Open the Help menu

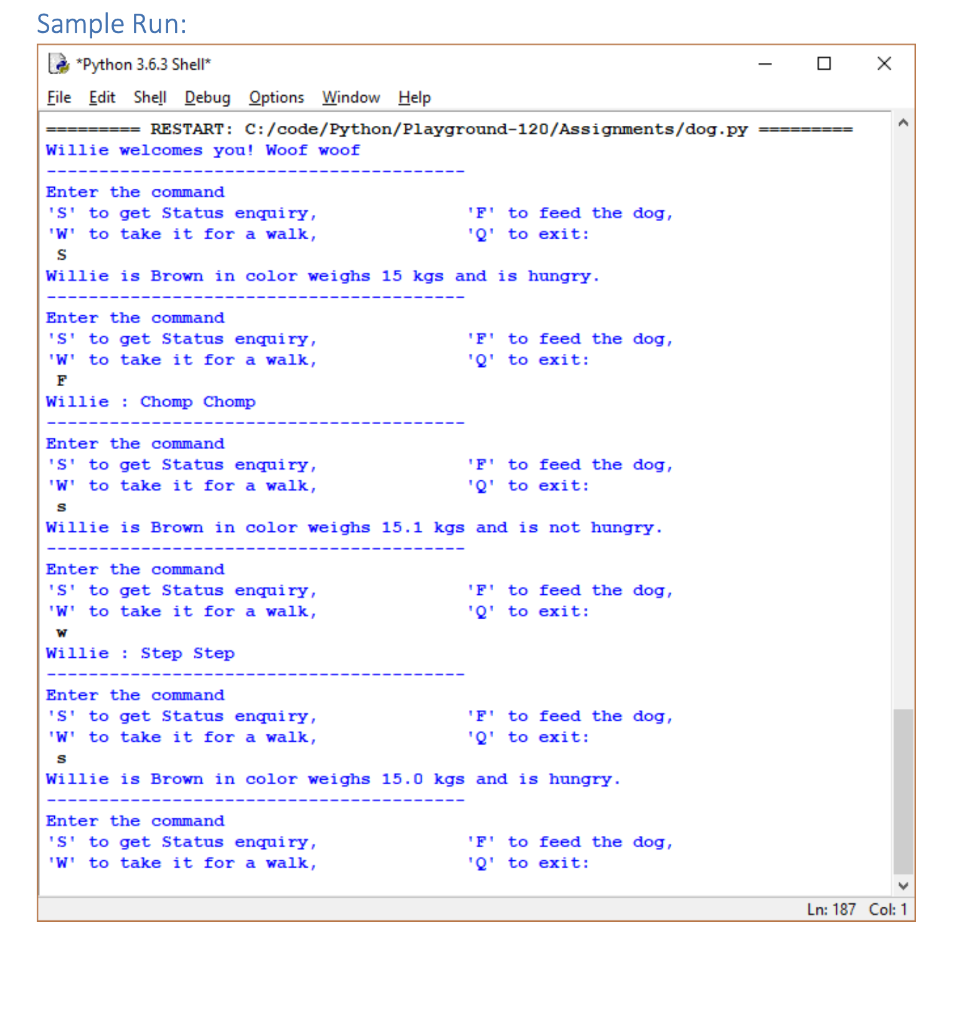pyautogui.click(x=415, y=98)
